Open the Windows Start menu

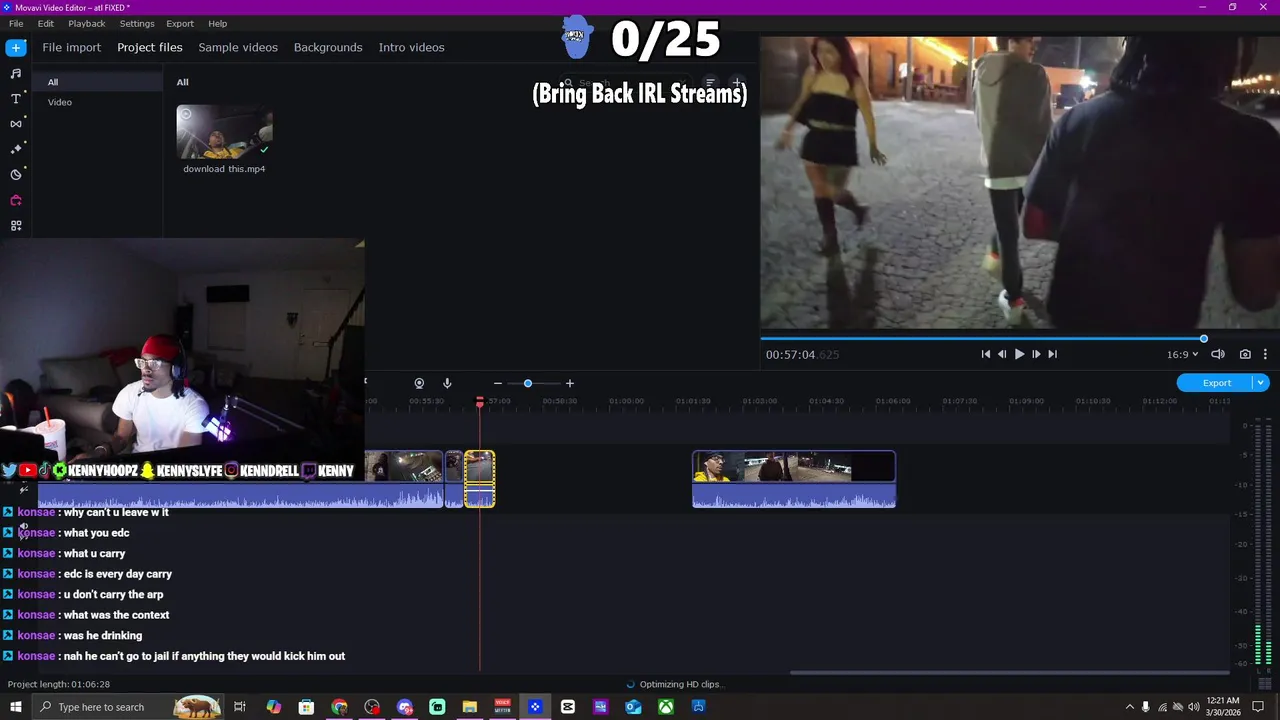pos(15,707)
